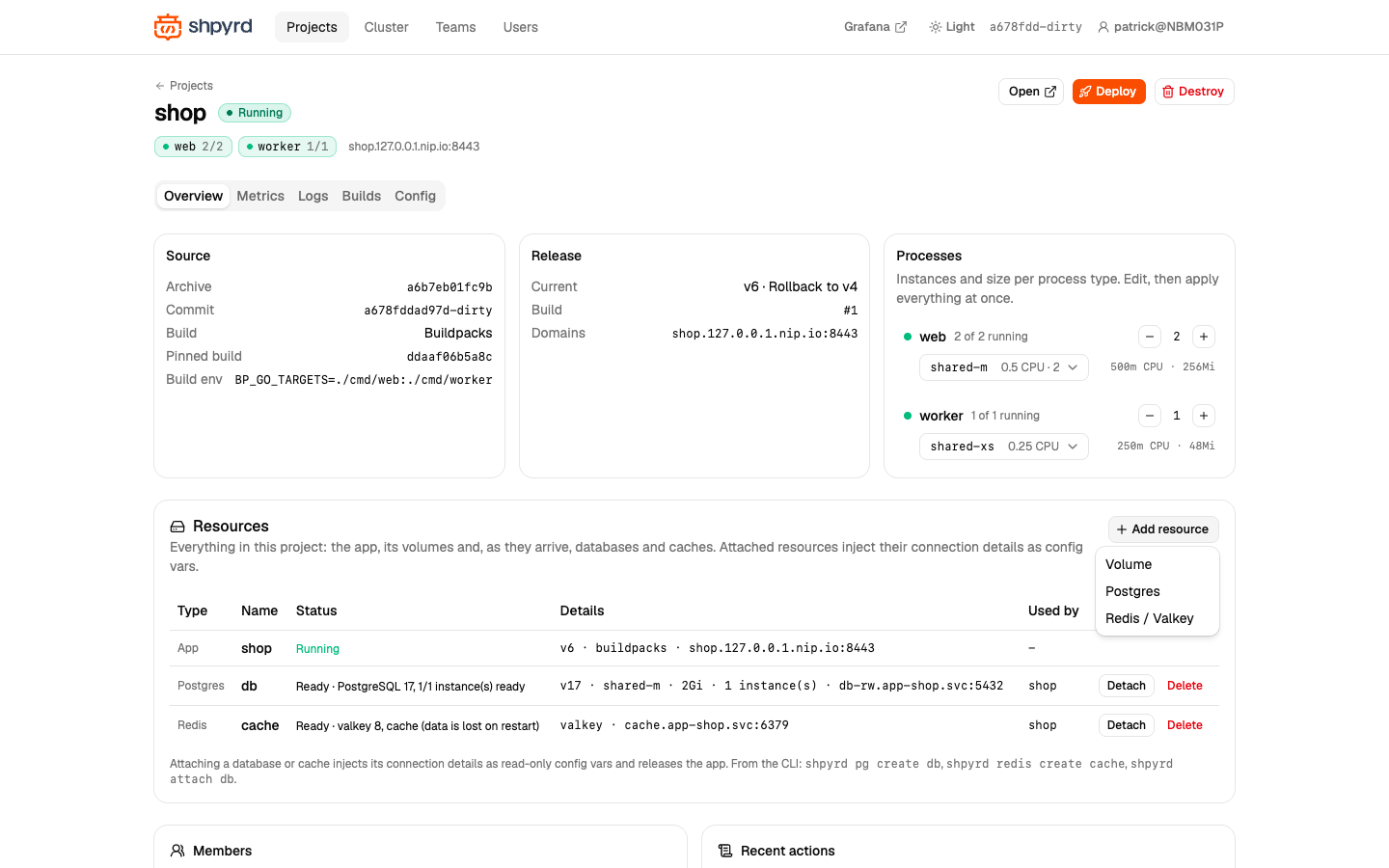Expand the shared-m size dropdown
This screenshot has width=1389, height=868.
pyautogui.click(x=1004, y=367)
